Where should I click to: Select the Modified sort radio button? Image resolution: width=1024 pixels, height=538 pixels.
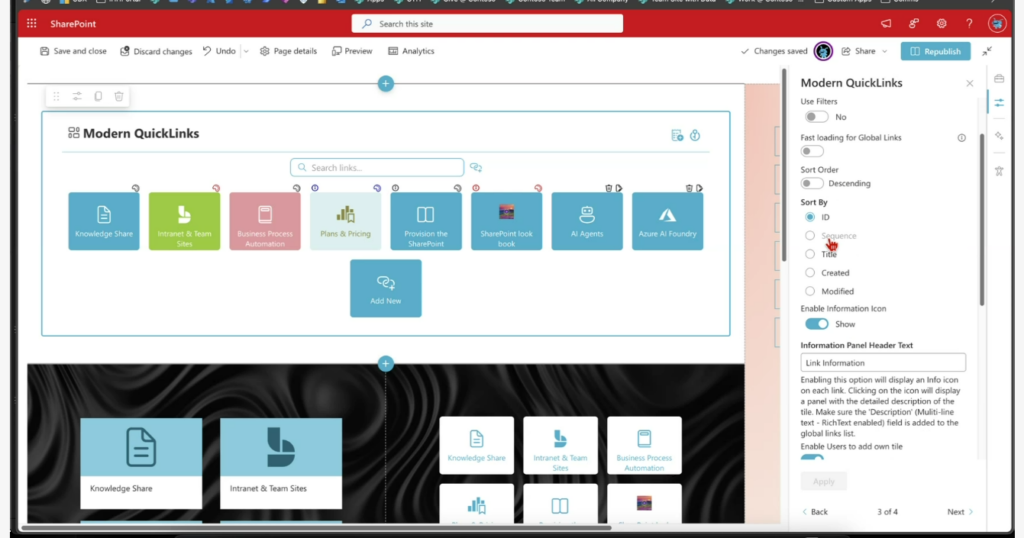point(810,291)
